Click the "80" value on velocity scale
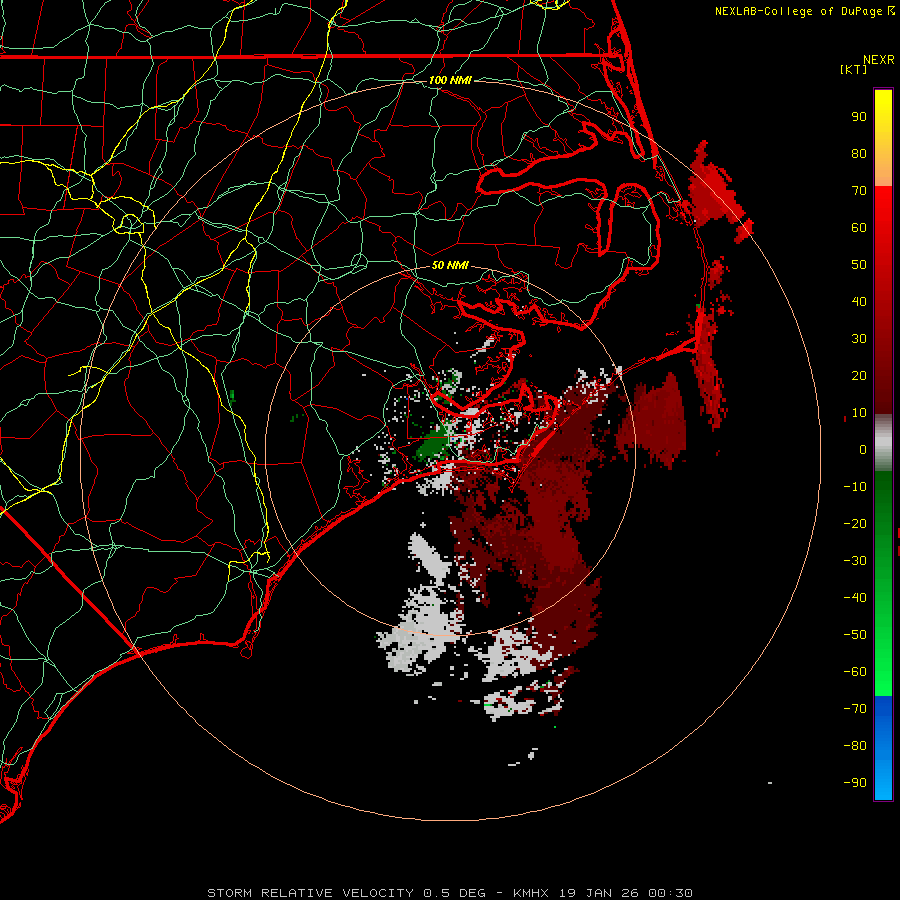The height and width of the screenshot is (900, 900). (859, 153)
